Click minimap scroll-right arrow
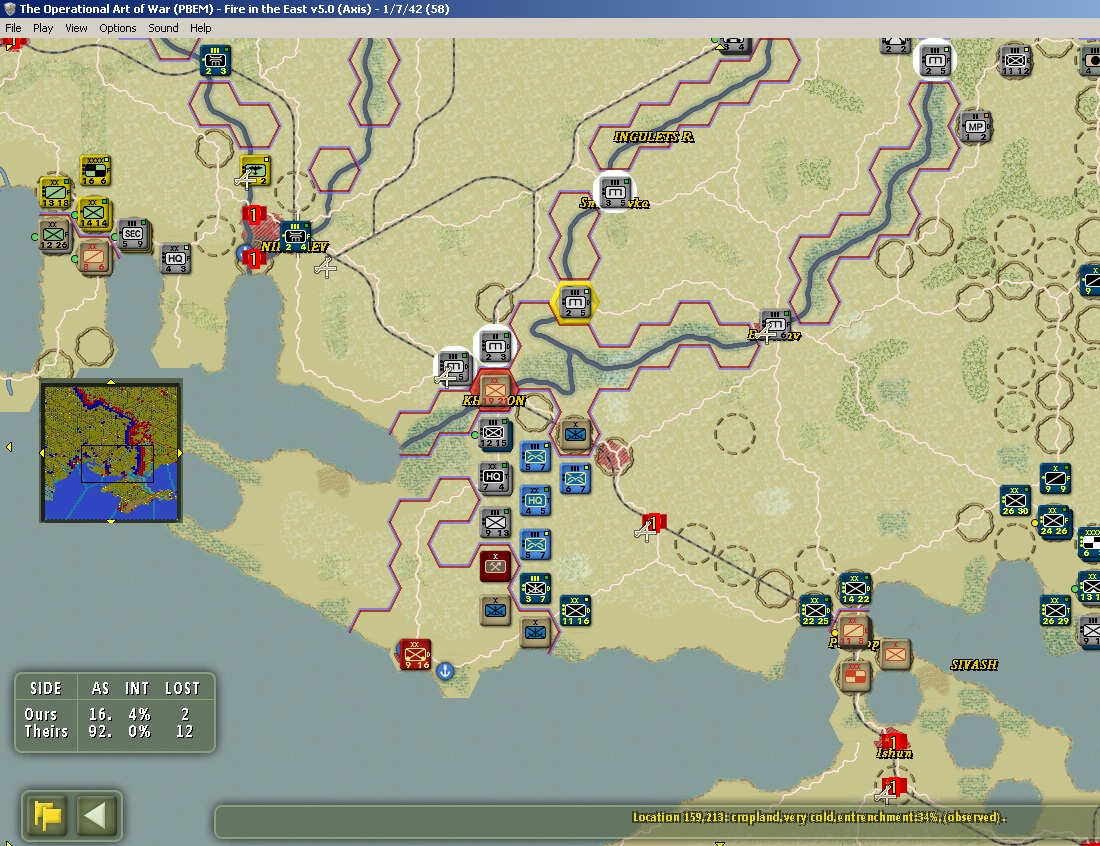 click(x=180, y=453)
